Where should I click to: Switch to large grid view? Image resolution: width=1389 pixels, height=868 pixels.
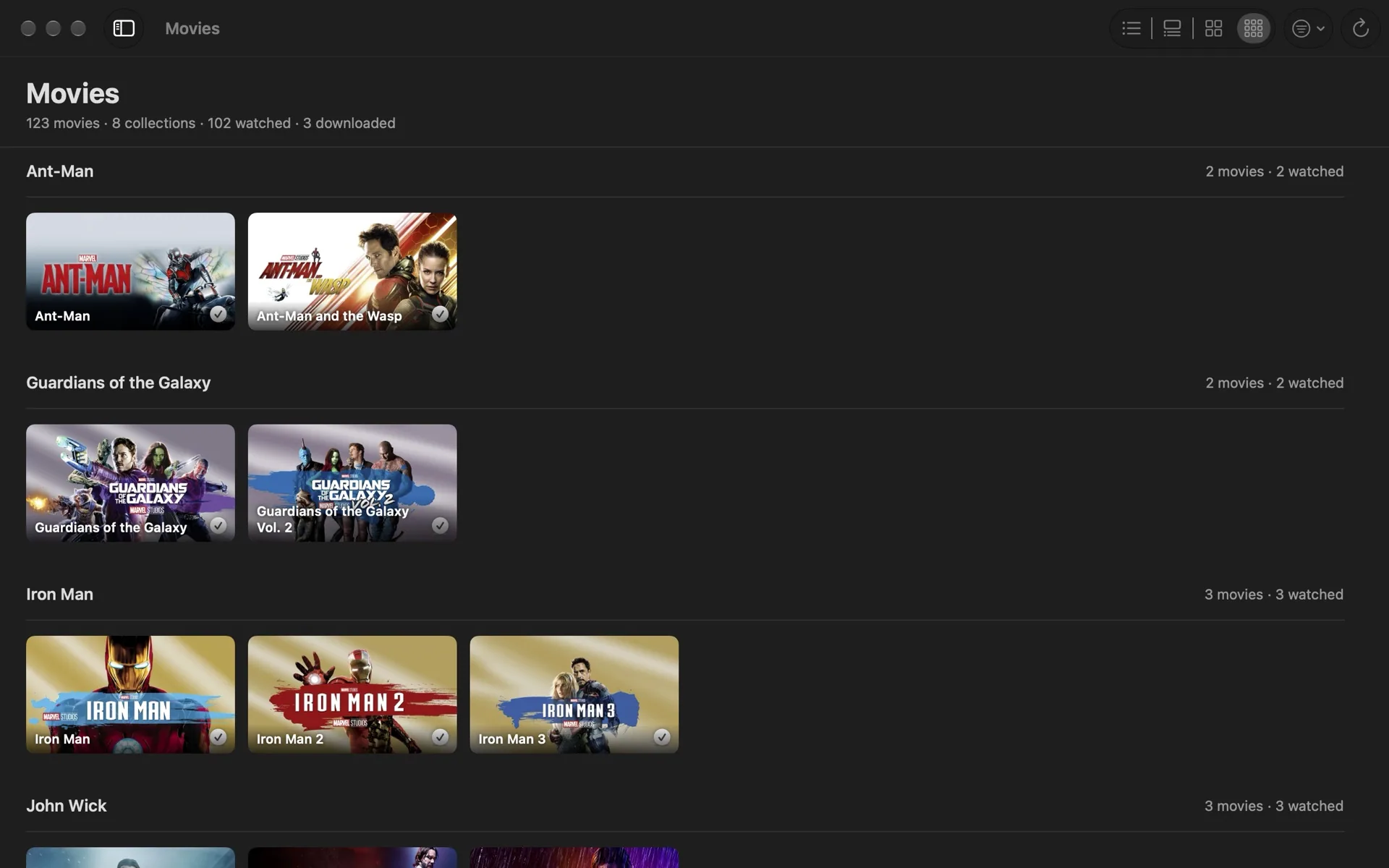[1213, 28]
